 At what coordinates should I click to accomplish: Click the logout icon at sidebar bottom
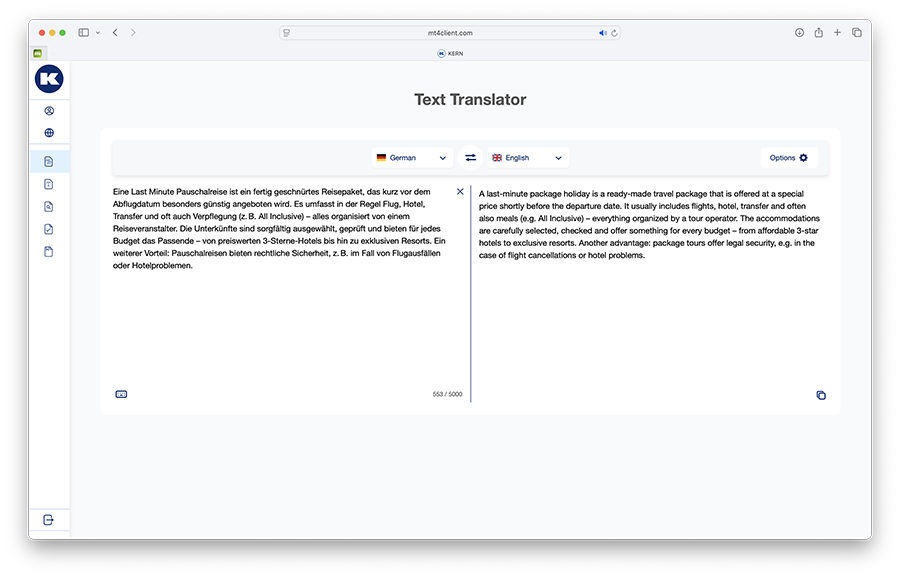click(49, 520)
